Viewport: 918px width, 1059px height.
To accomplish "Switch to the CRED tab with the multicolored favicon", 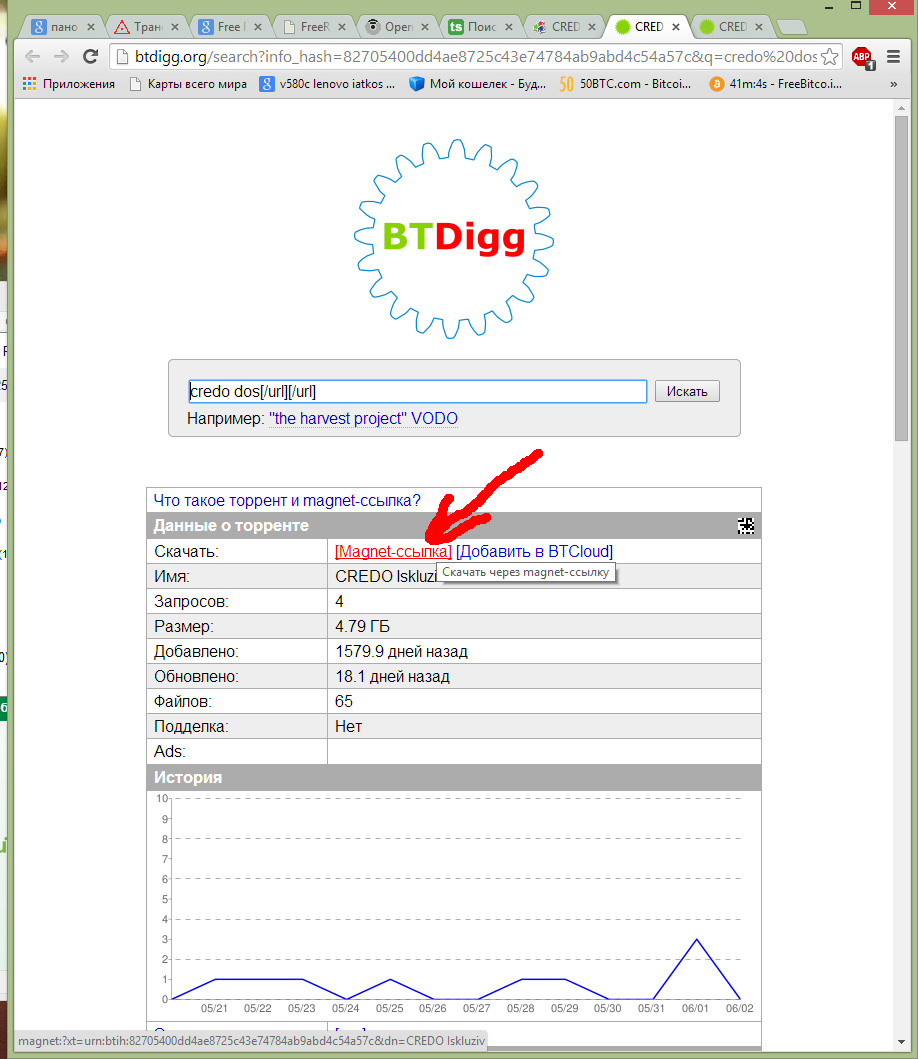I will [565, 27].
